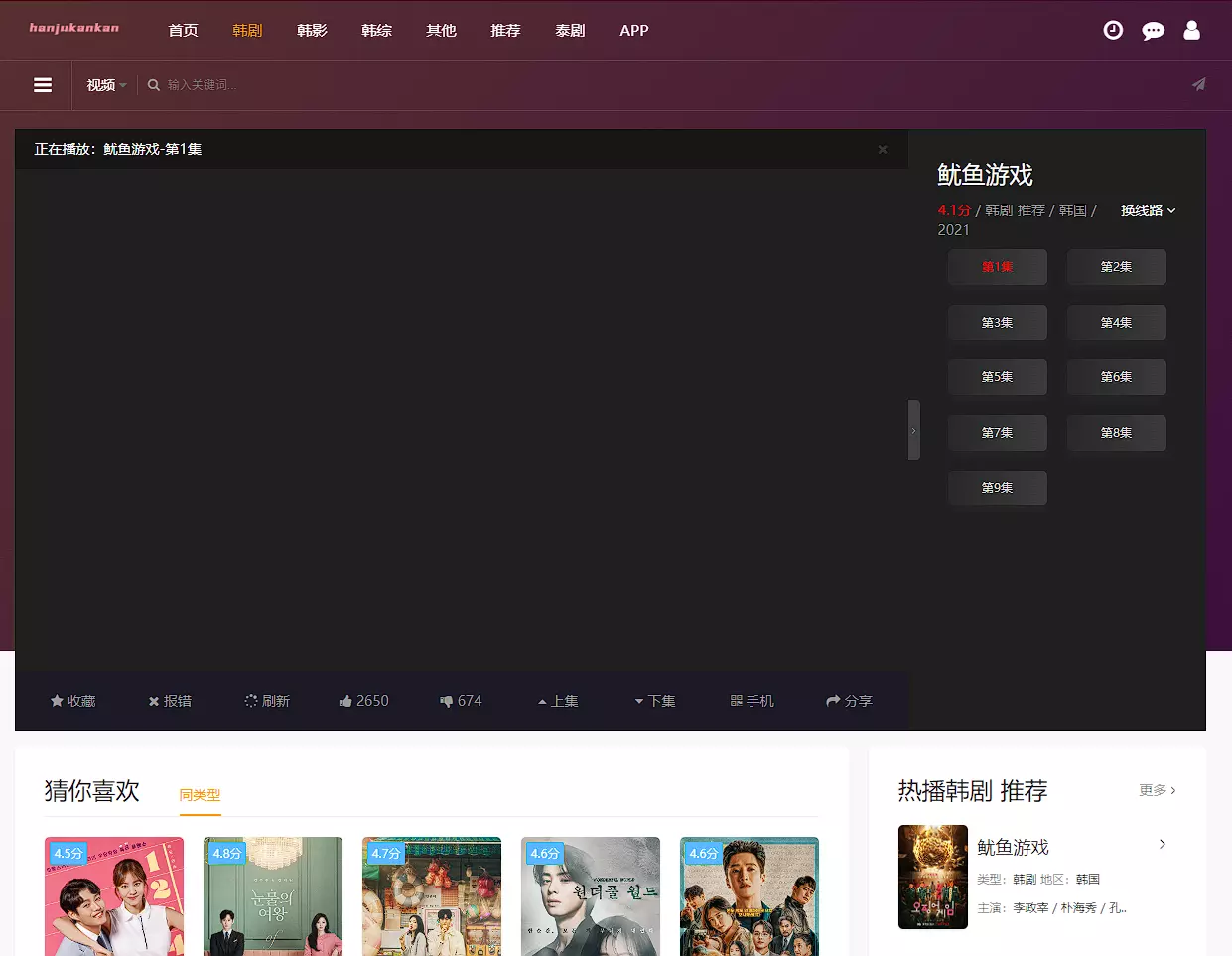Screen dimensions: 1232x956
Task: Switch to the 同类型 tab
Action: click(200, 795)
